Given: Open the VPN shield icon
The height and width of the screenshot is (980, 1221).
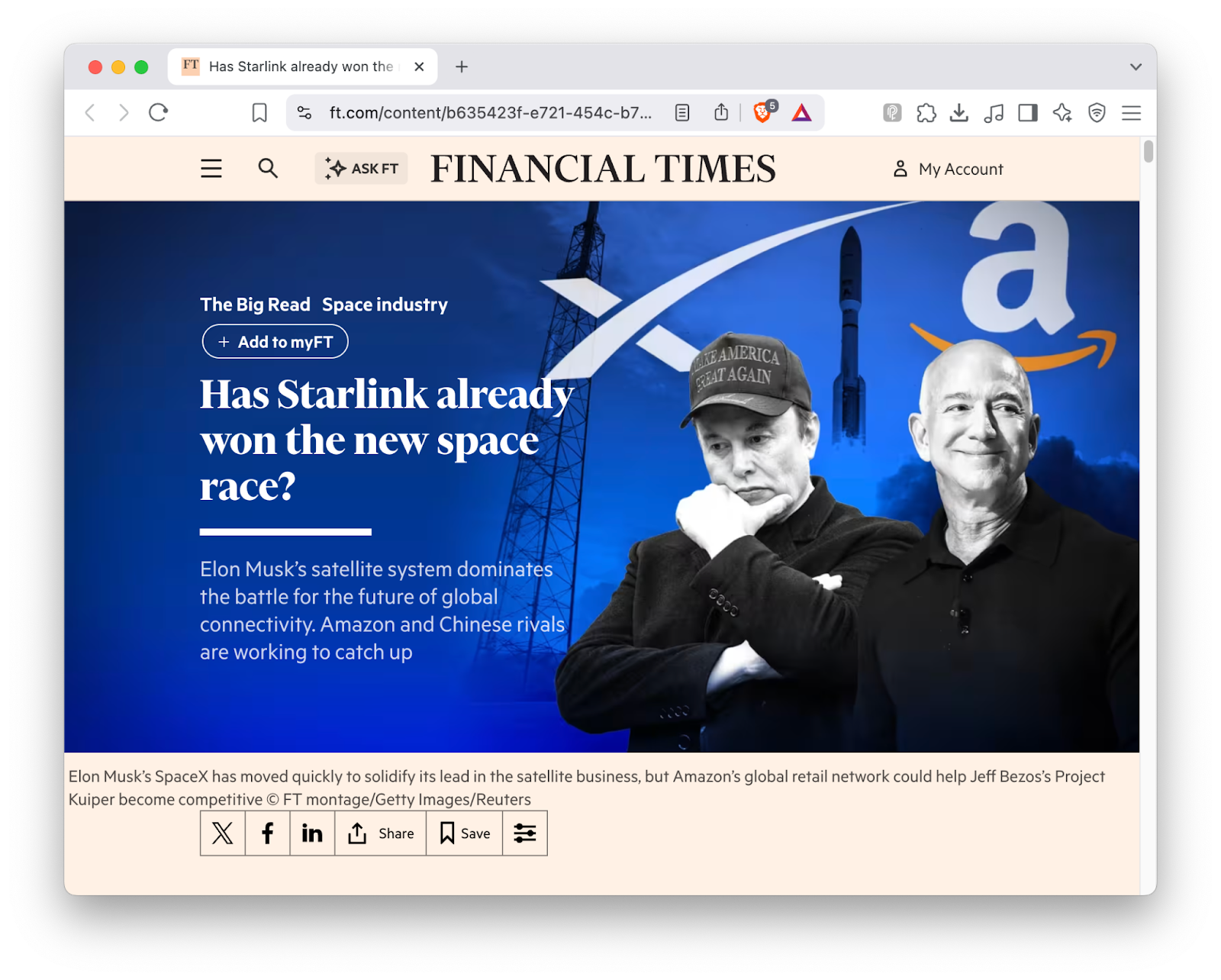Looking at the screenshot, I should point(1097,113).
